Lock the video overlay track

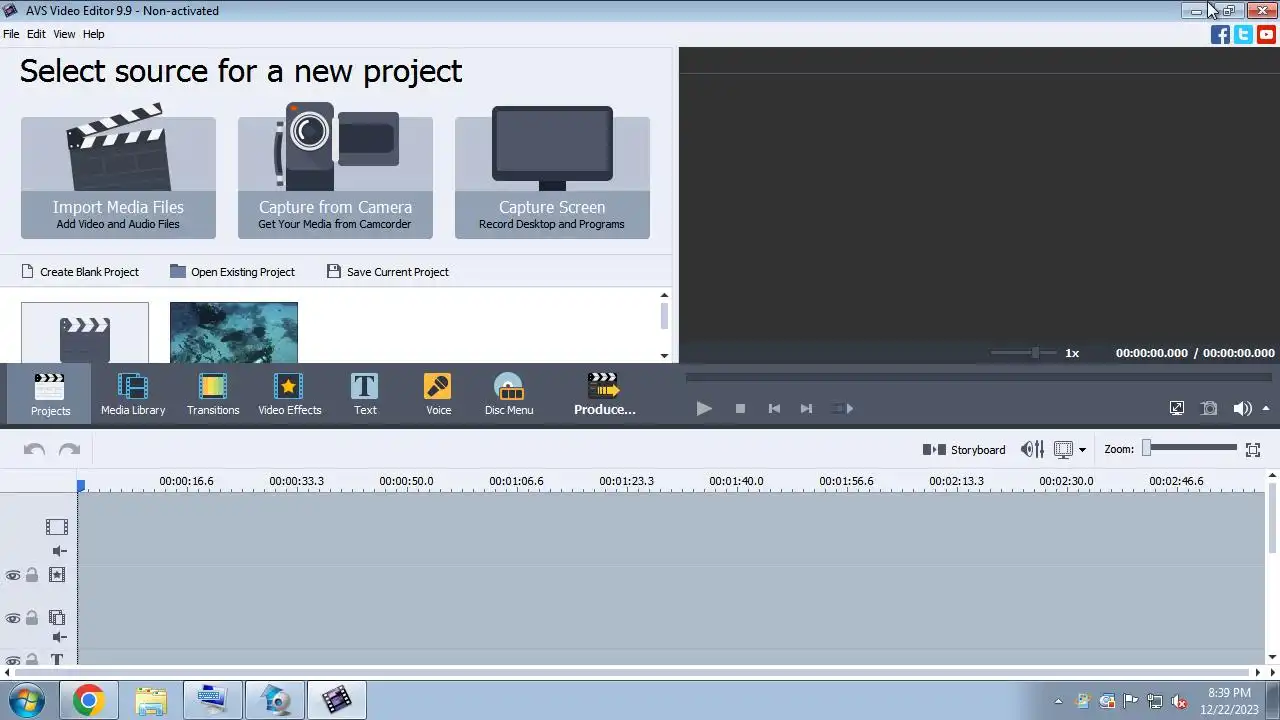(x=32, y=618)
